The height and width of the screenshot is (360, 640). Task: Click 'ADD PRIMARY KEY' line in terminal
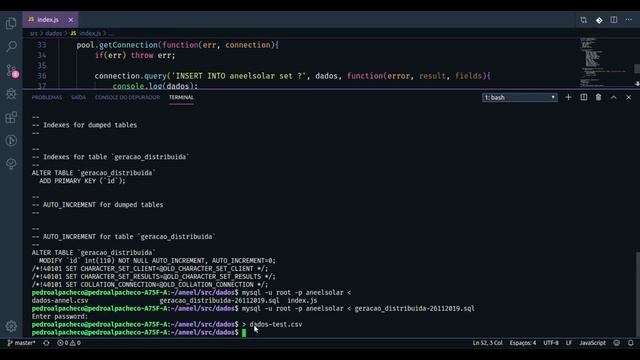point(82,181)
